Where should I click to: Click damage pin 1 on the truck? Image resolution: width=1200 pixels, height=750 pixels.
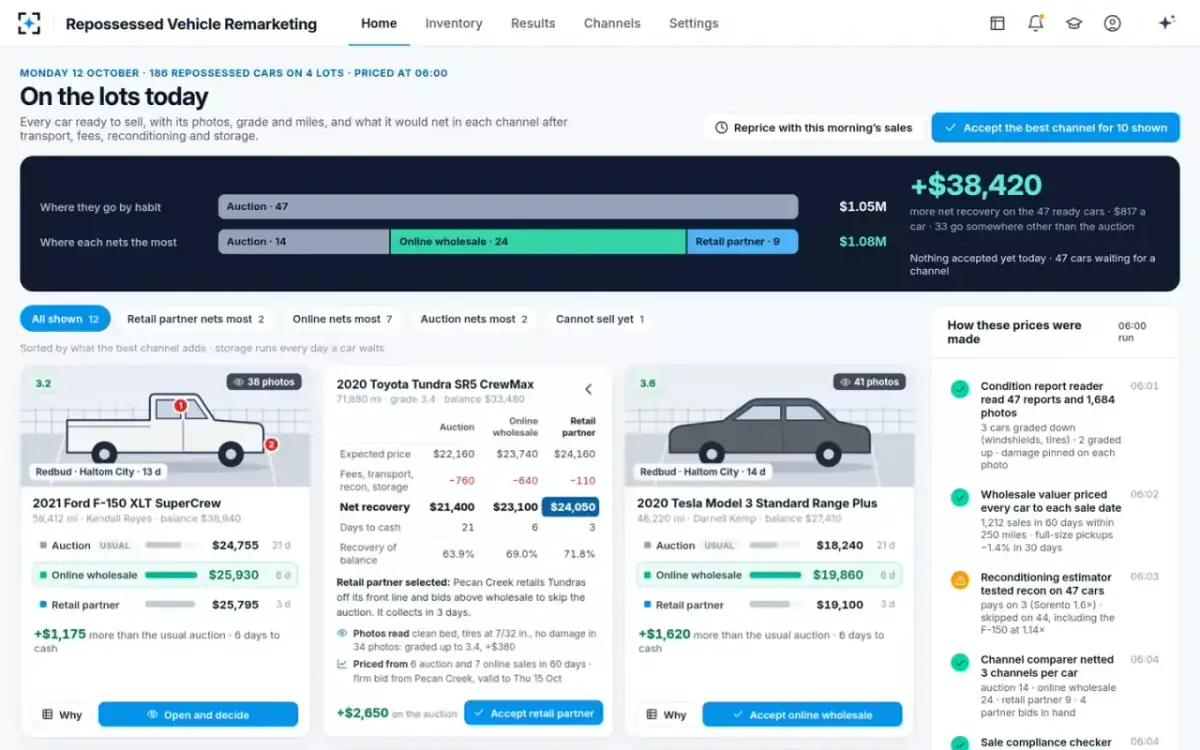tap(181, 405)
